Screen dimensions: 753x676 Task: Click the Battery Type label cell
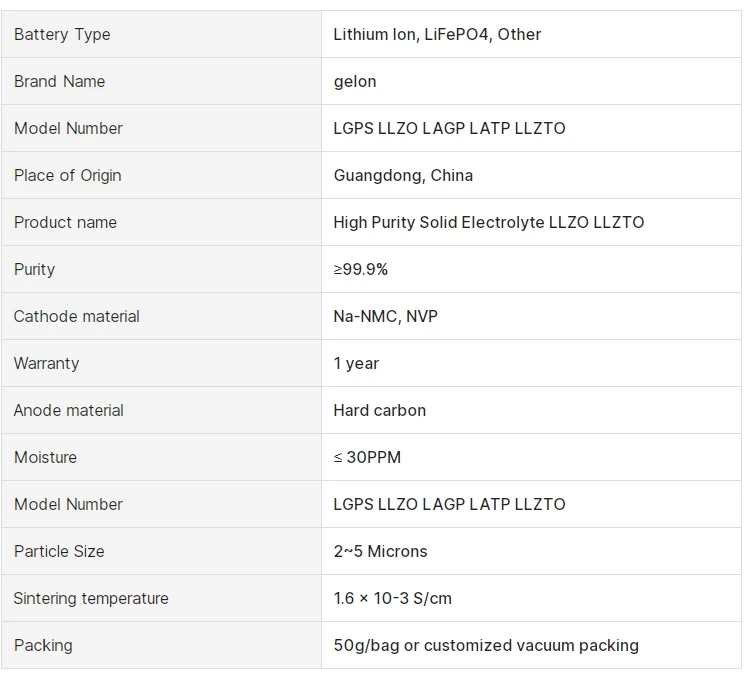point(62,34)
